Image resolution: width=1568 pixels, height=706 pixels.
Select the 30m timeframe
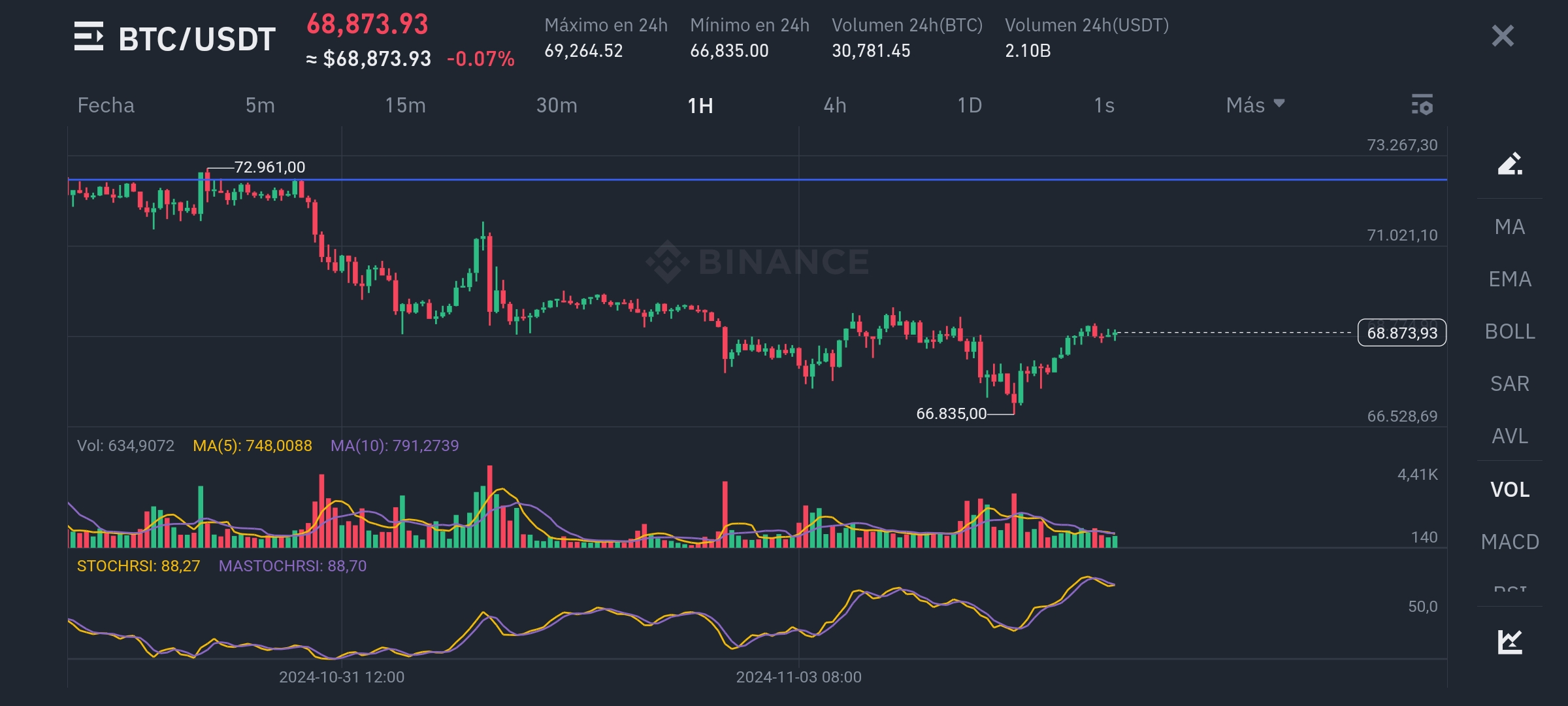click(557, 105)
